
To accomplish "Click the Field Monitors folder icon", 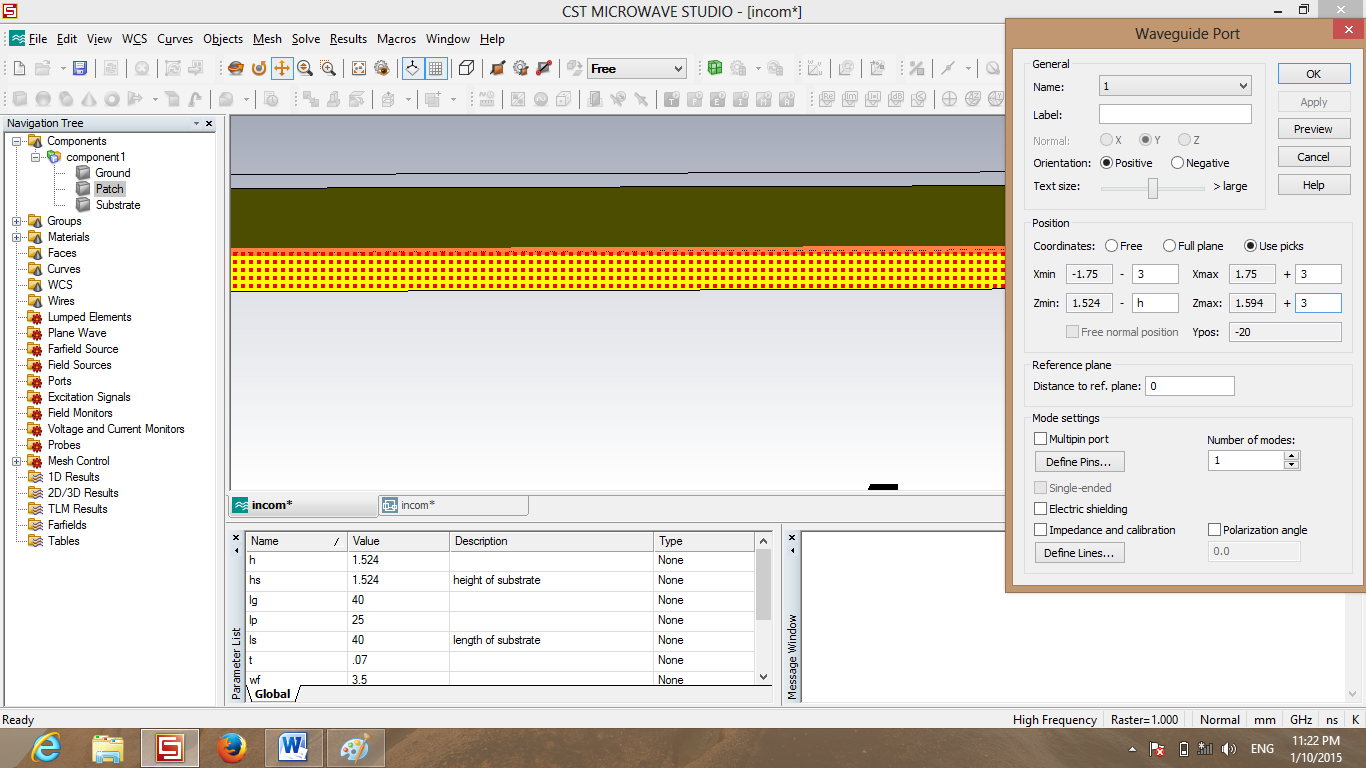I will (x=35, y=413).
